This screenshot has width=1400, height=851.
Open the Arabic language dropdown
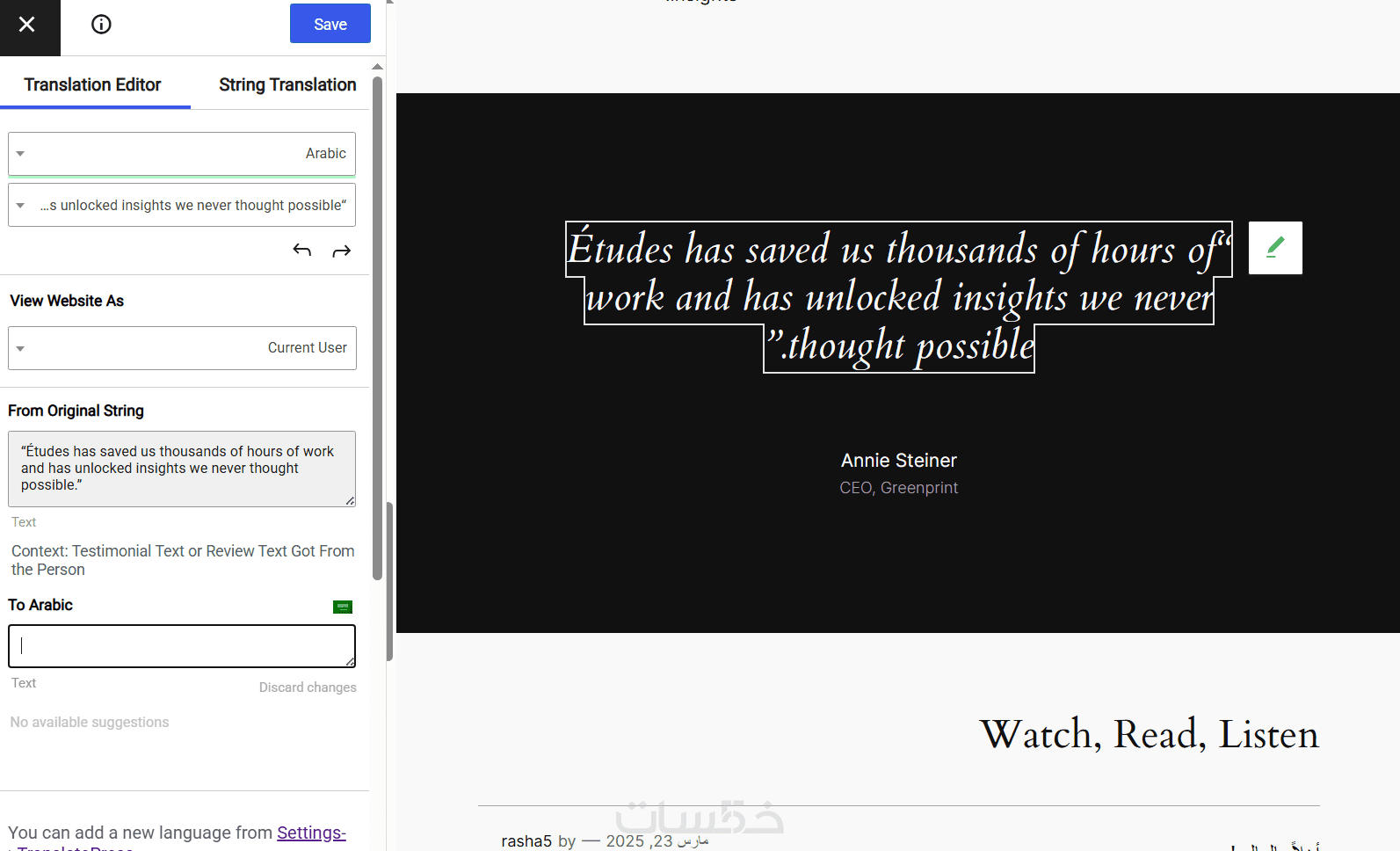pos(182,154)
